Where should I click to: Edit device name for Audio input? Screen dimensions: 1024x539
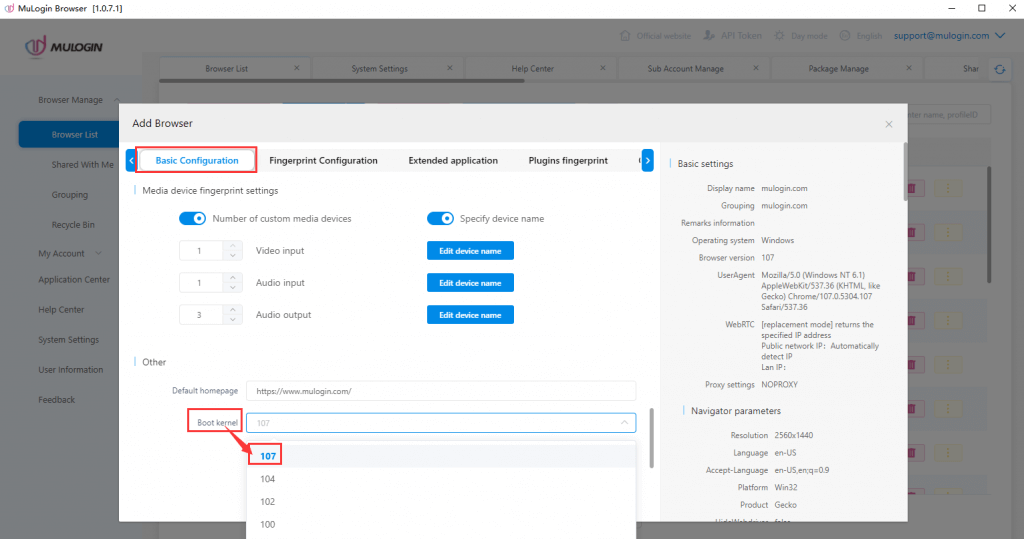[470, 283]
